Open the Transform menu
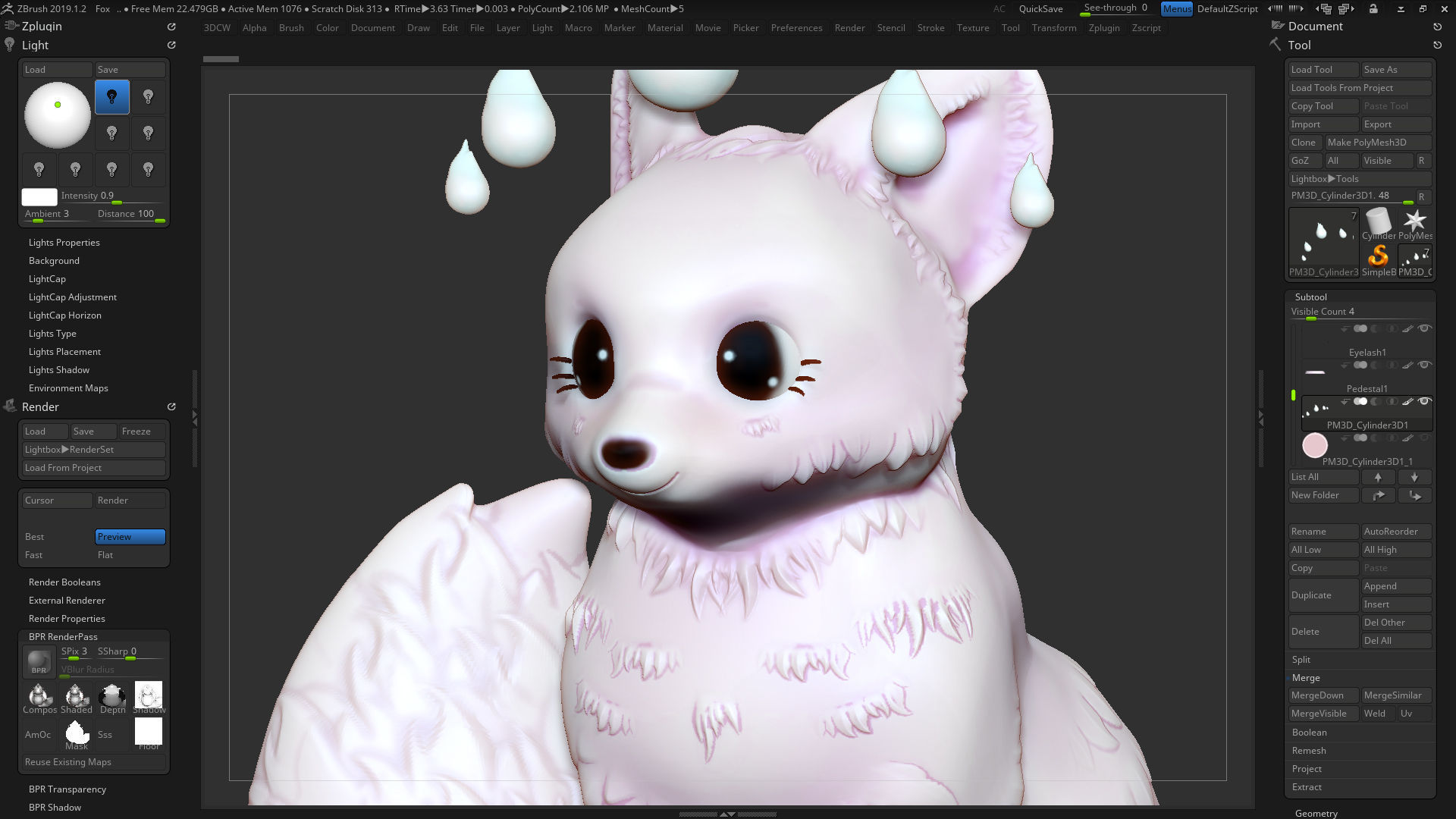Image resolution: width=1456 pixels, height=819 pixels. pyautogui.click(x=1054, y=28)
